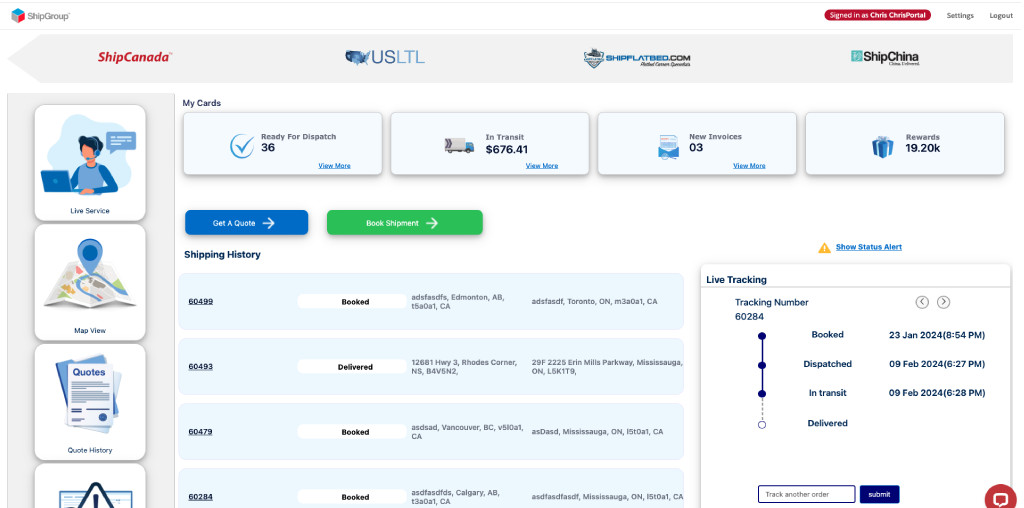Open shipment 60493

[200, 366]
